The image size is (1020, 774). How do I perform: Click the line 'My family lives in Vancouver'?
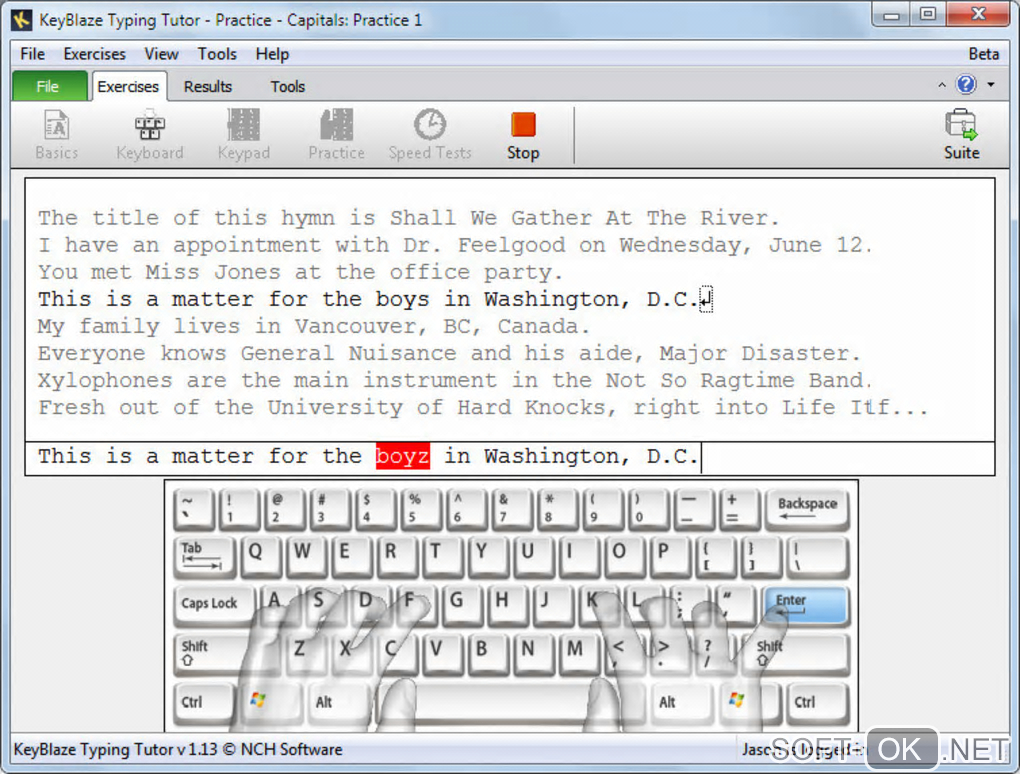tap(314, 326)
